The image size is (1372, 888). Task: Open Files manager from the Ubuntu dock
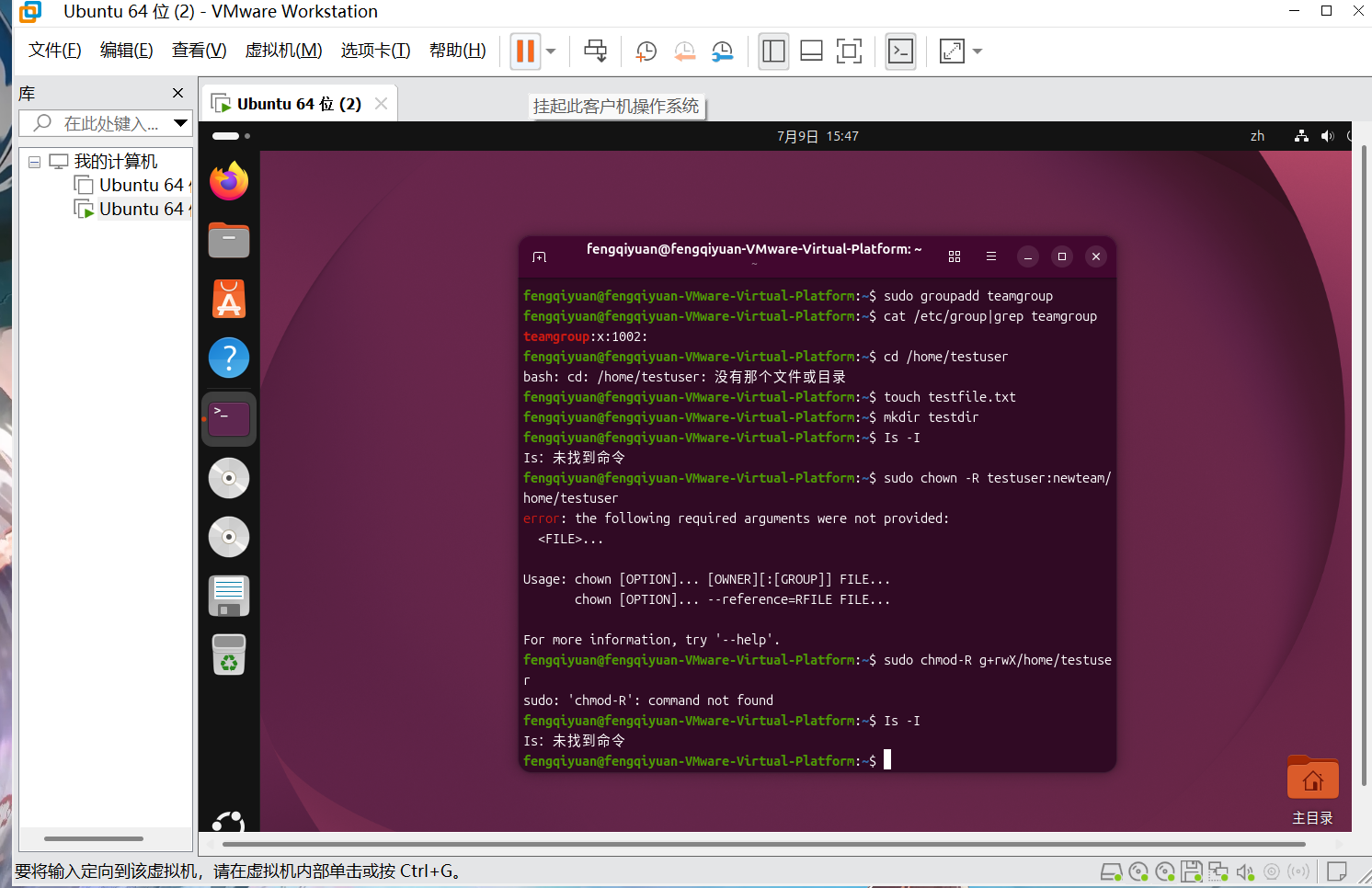[x=229, y=240]
